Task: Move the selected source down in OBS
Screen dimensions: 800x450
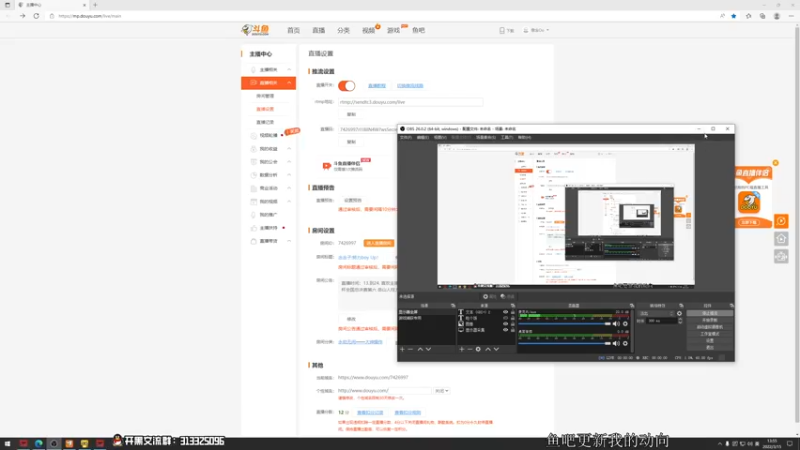Action: pos(496,349)
